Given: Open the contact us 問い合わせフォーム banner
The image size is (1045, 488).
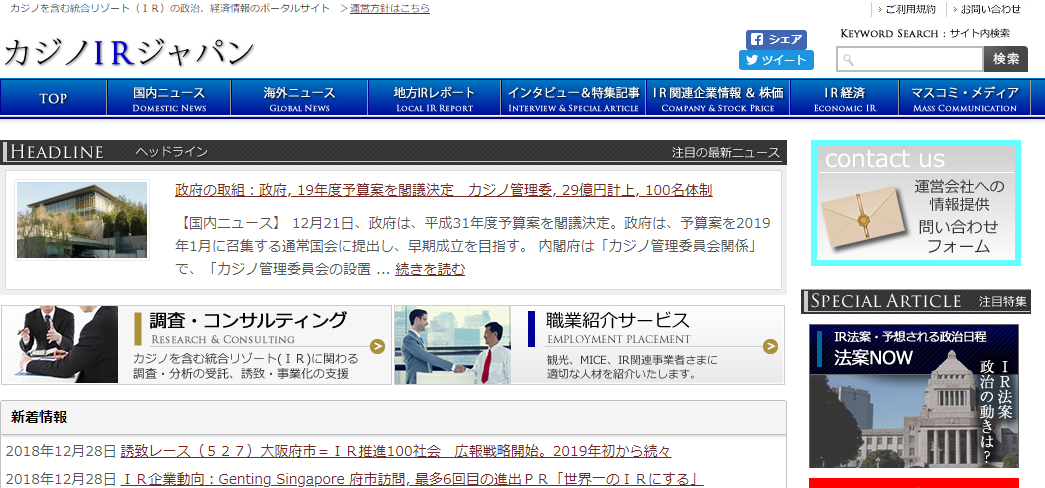Looking at the screenshot, I should (916, 203).
